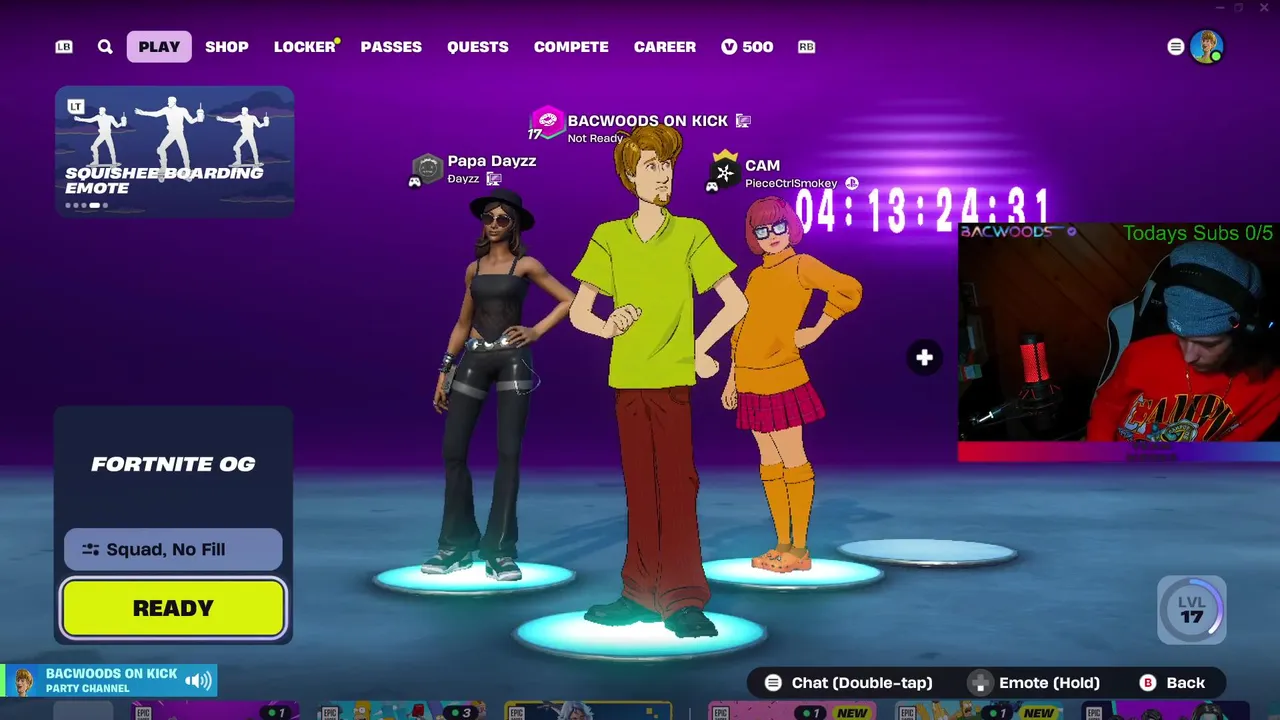
Task: Click the Not Ready status text
Action: pyautogui.click(x=596, y=138)
